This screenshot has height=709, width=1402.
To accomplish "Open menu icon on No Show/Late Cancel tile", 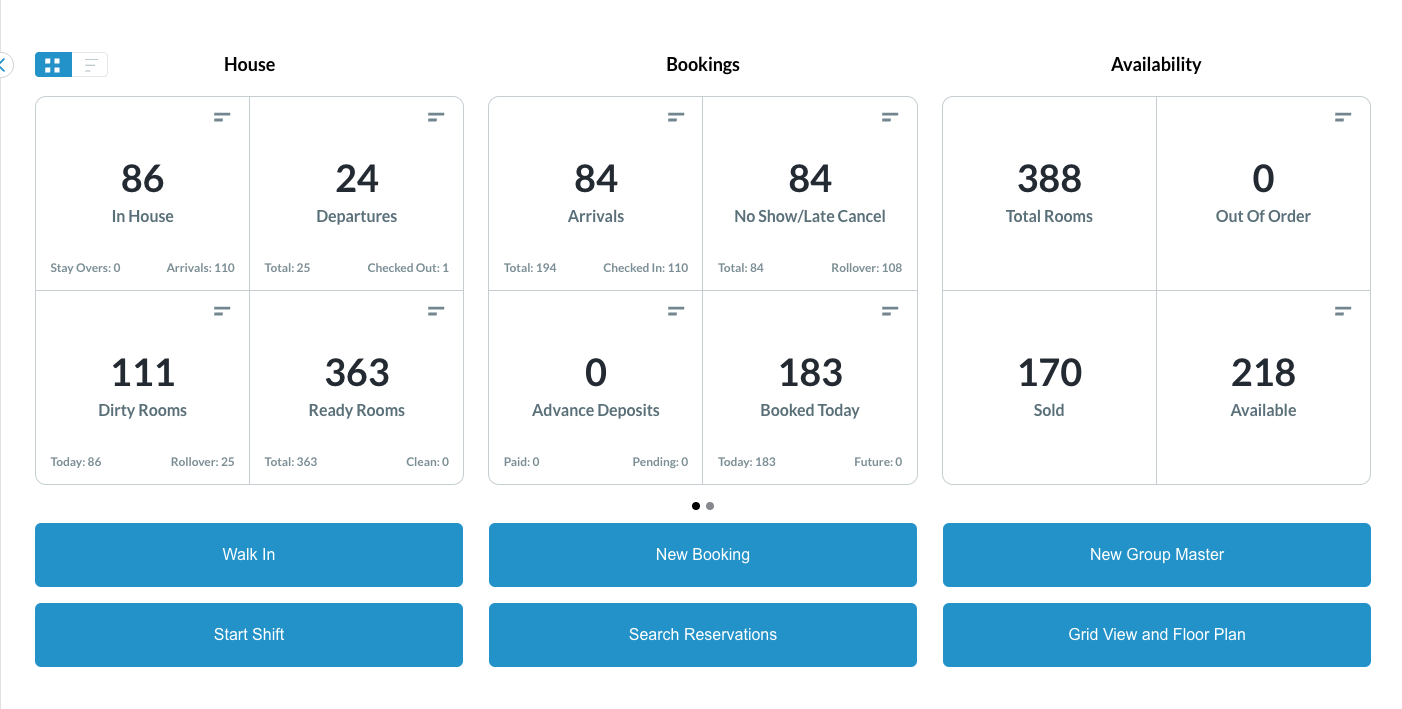I will point(890,117).
